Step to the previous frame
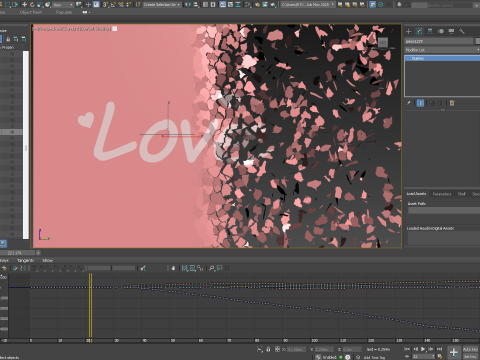The image size is (480, 360). pos(415,349)
